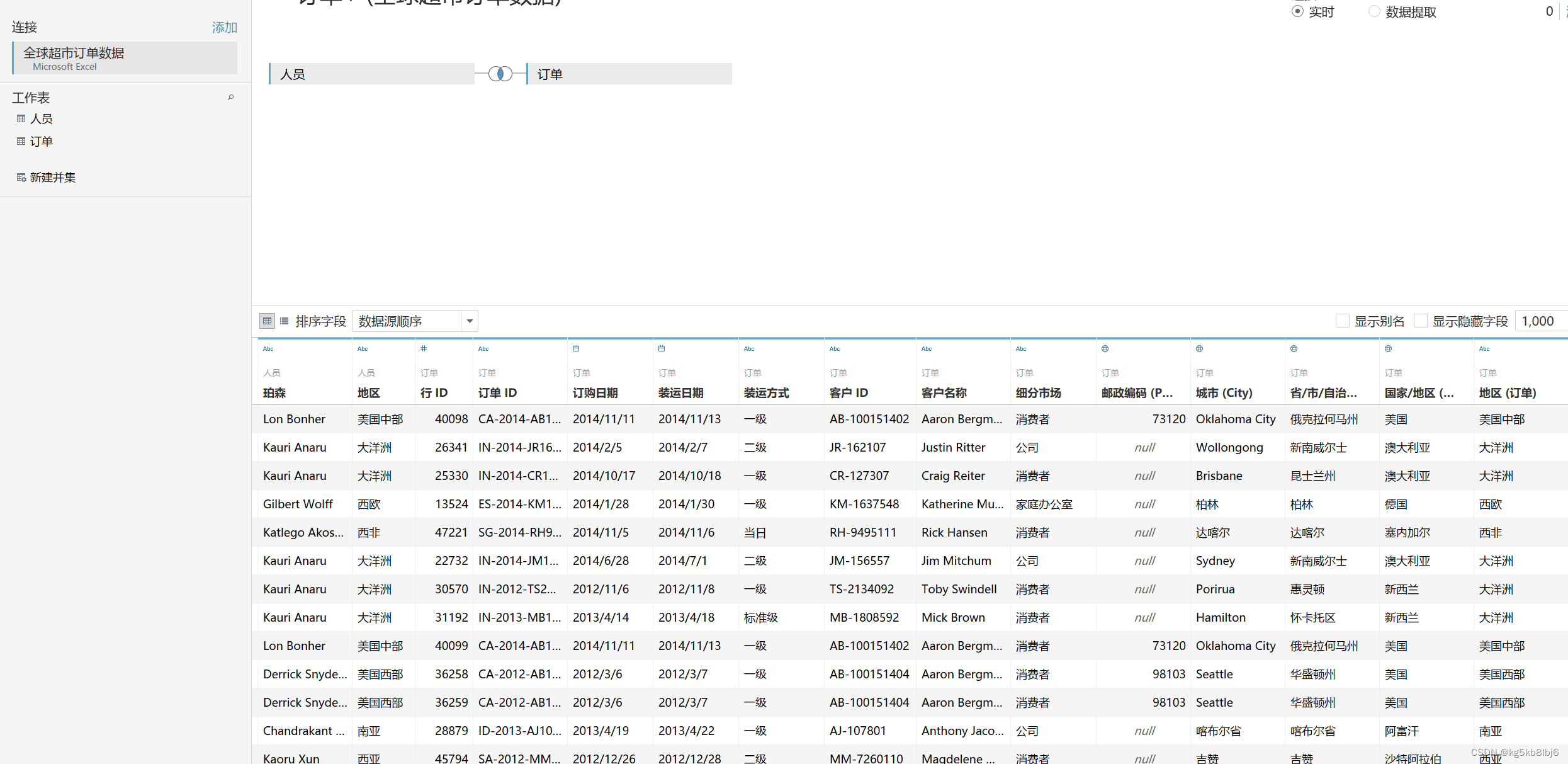Click the cell Toby Swindell

(x=959, y=589)
